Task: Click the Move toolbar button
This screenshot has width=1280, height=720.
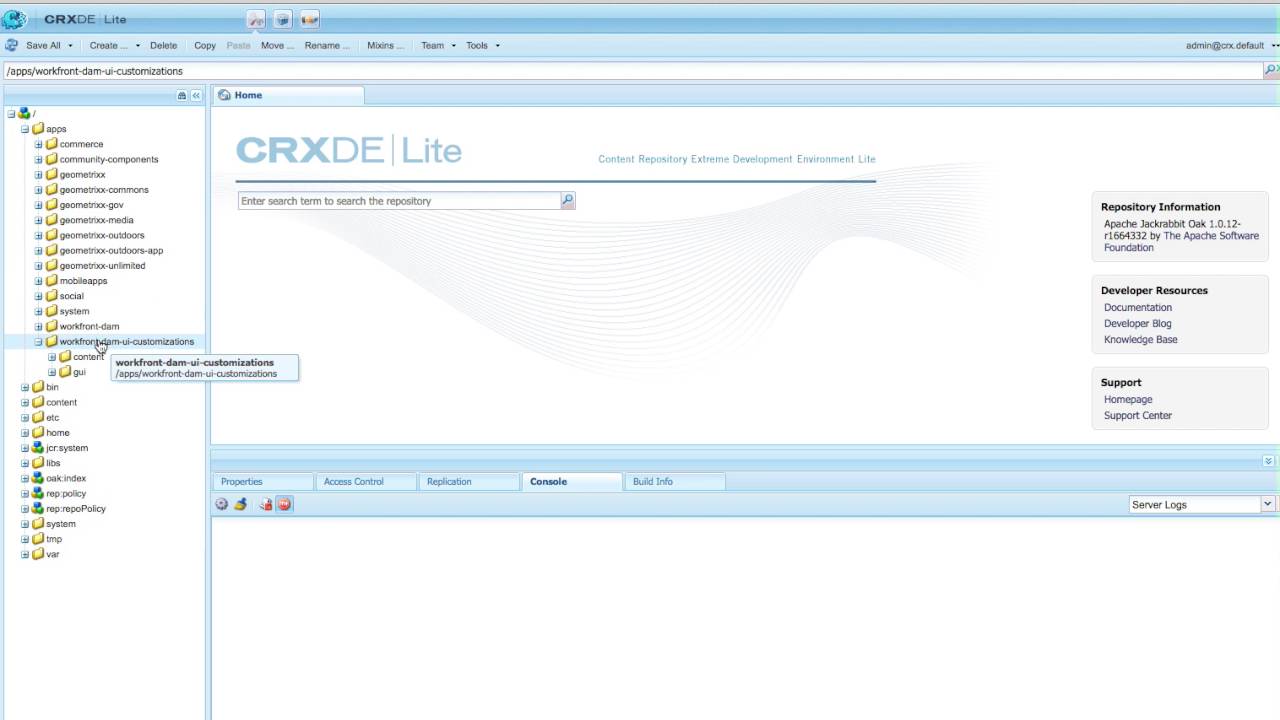Action: tap(277, 45)
